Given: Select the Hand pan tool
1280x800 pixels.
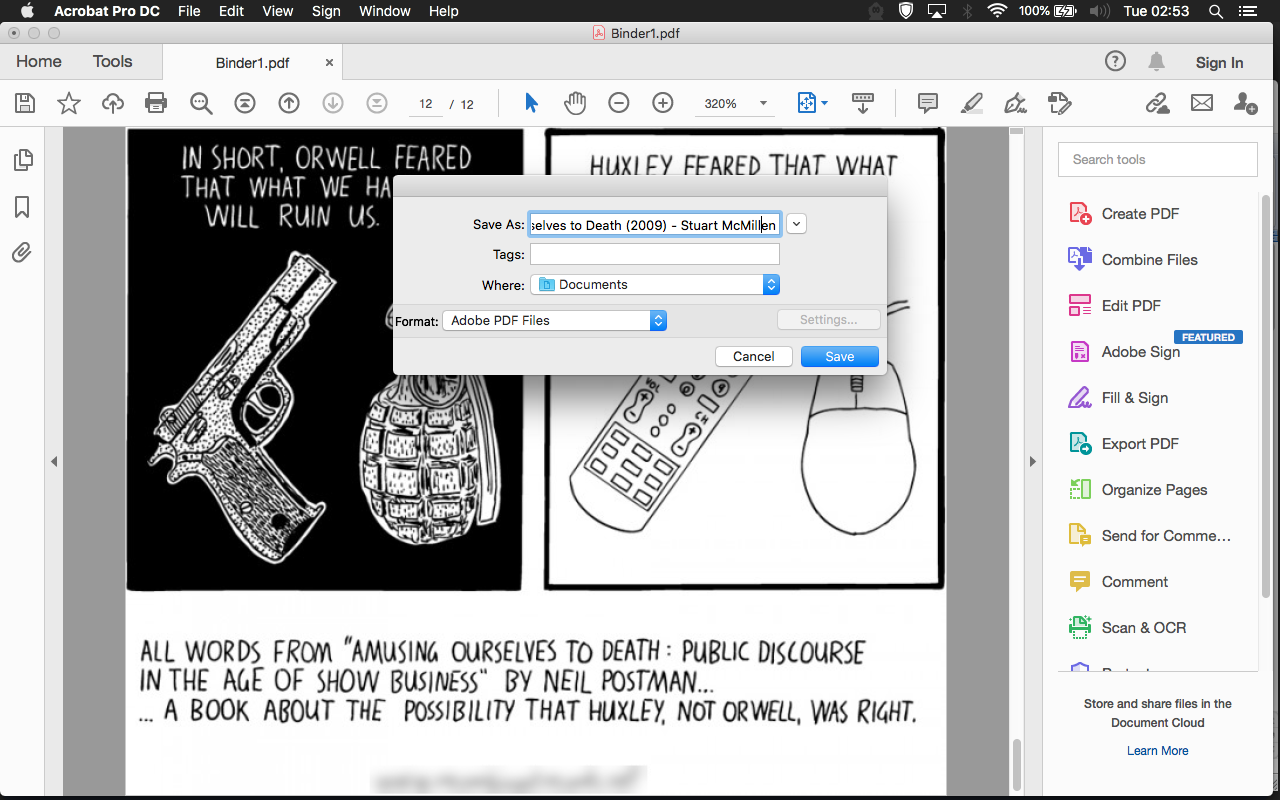Looking at the screenshot, I should point(575,103).
